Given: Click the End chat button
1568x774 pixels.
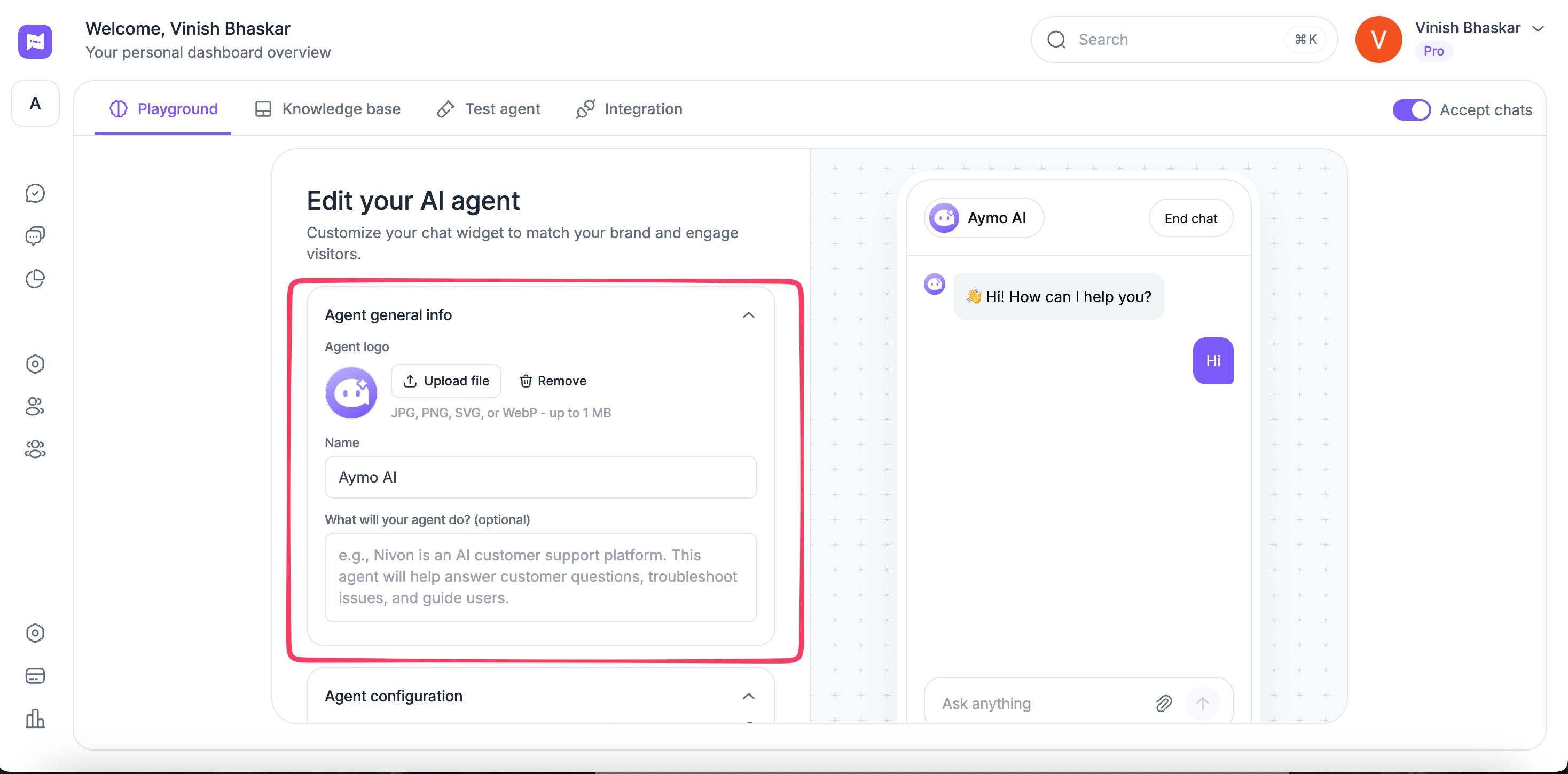Looking at the screenshot, I should [x=1190, y=218].
